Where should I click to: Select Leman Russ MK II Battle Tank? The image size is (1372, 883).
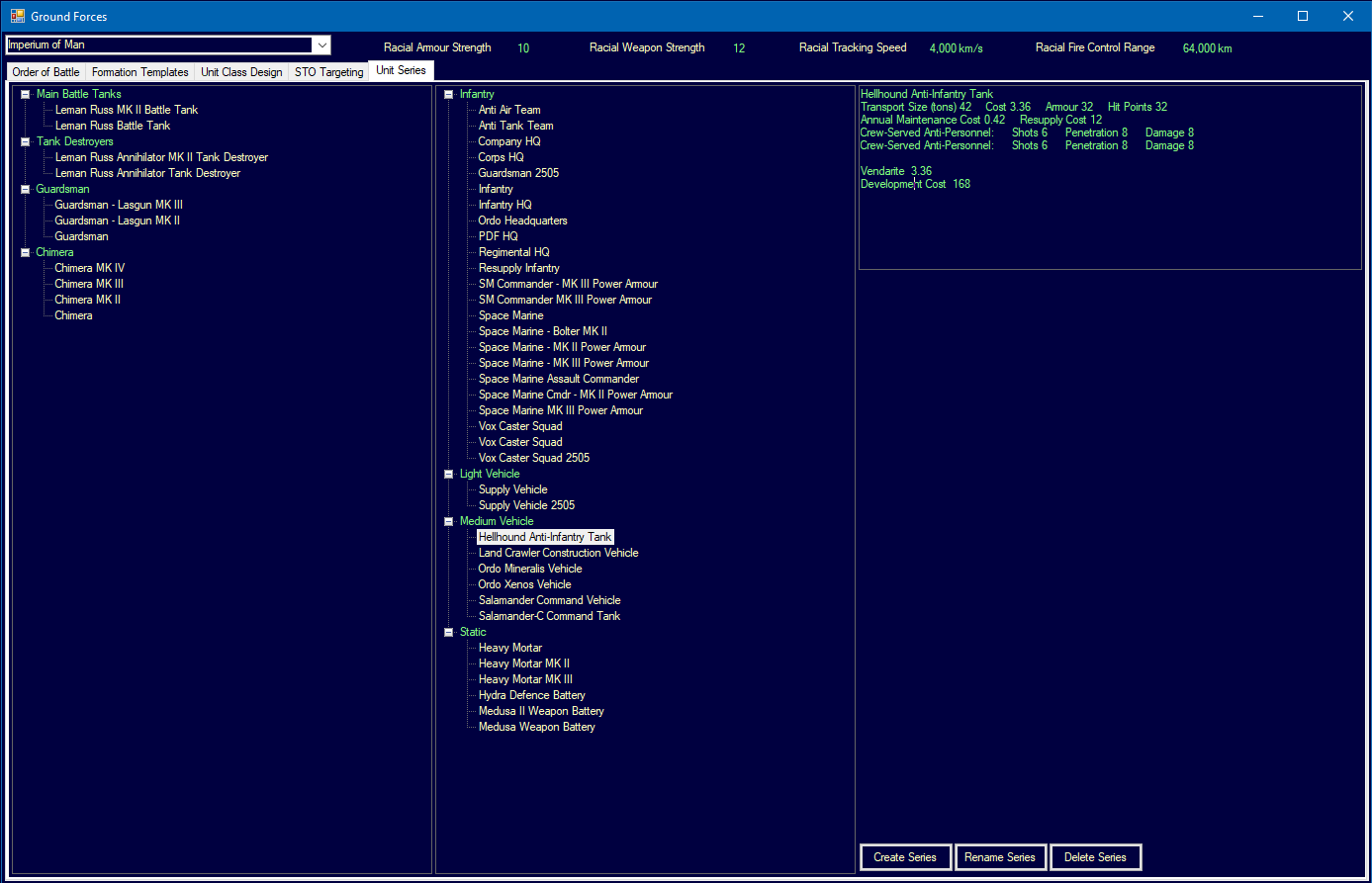tap(127, 110)
